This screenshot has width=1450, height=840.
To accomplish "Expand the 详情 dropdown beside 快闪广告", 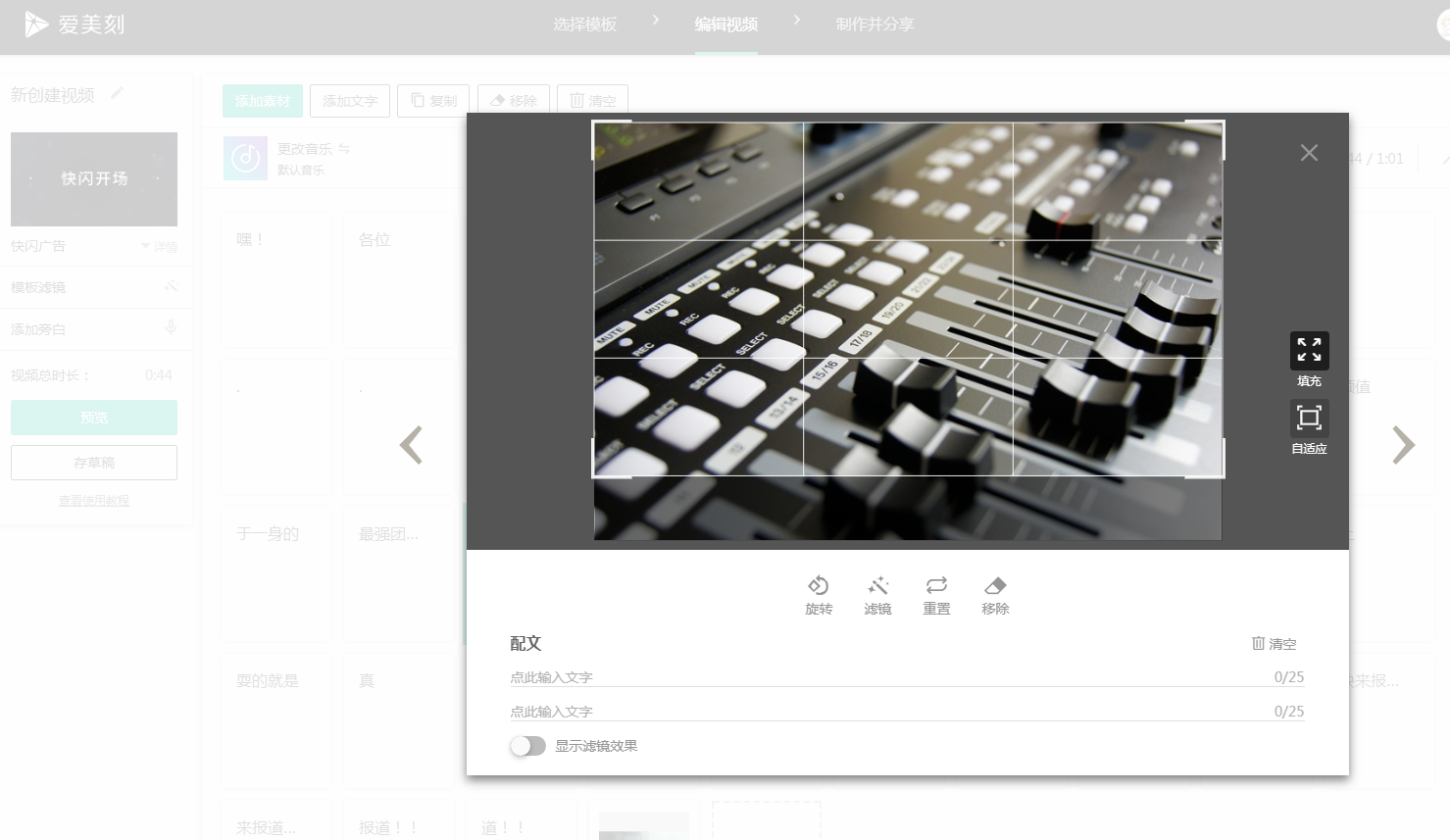I will (160, 246).
